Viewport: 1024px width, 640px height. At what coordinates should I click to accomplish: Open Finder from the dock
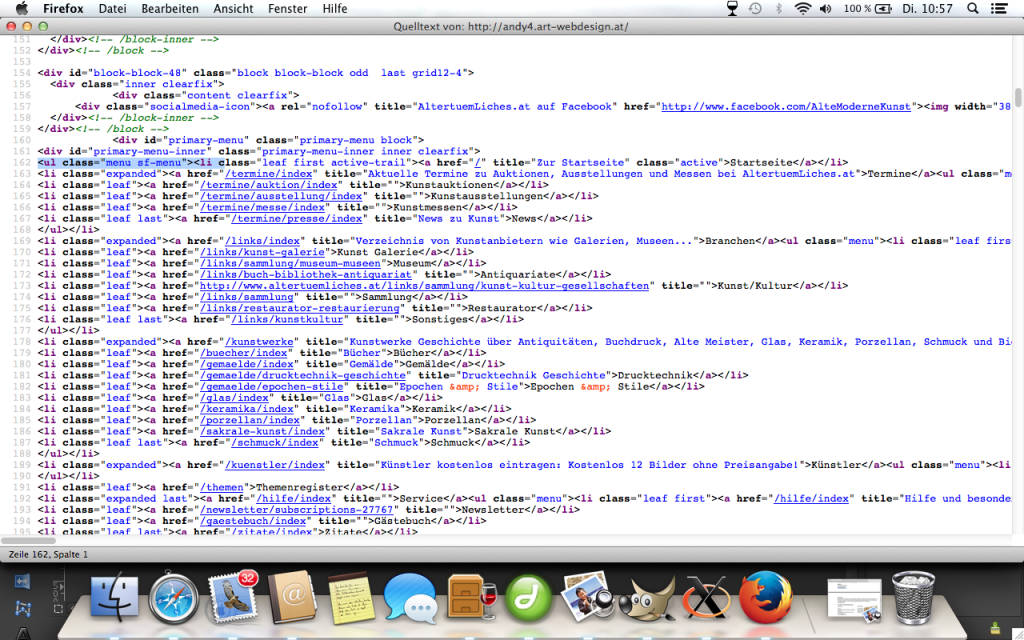point(114,600)
